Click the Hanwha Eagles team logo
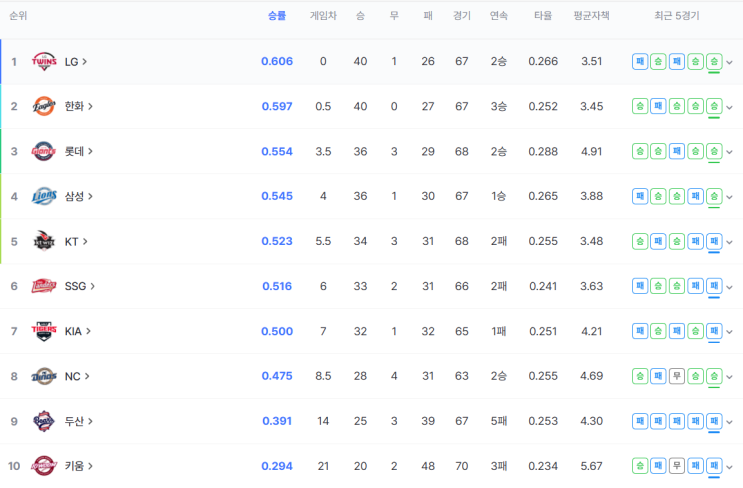The image size is (743, 488). pyautogui.click(x=44, y=106)
